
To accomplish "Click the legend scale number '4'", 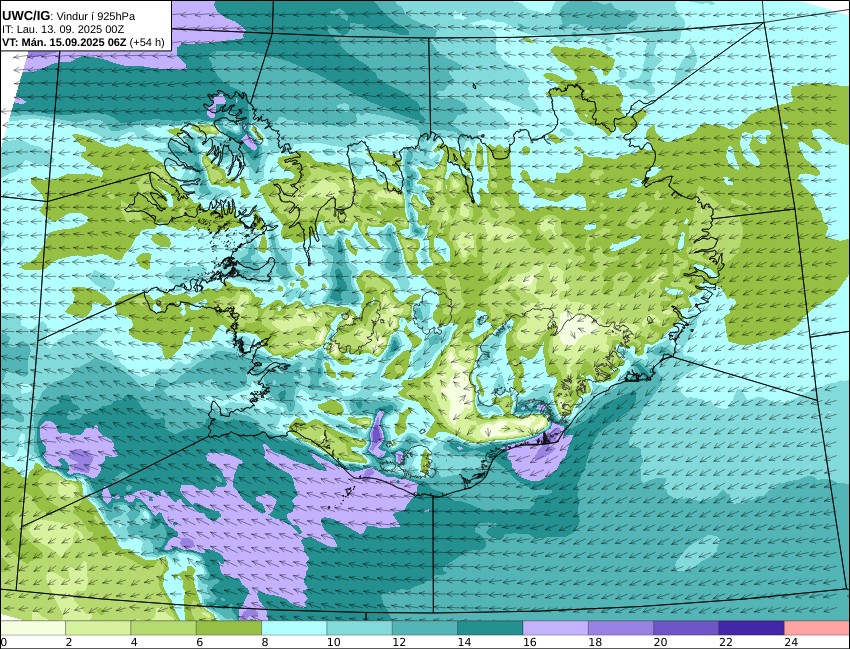I will (134, 642).
